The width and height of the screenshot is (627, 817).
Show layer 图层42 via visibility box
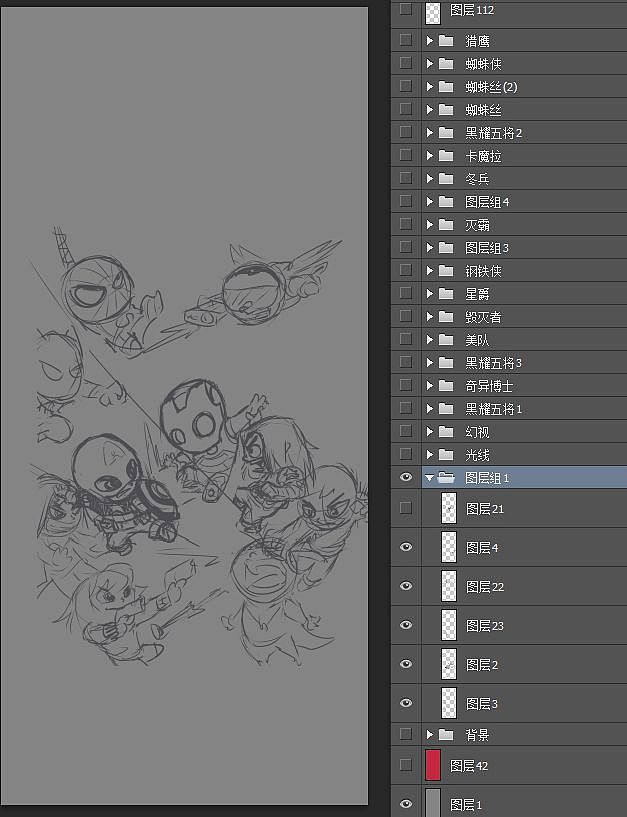[x=405, y=765]
